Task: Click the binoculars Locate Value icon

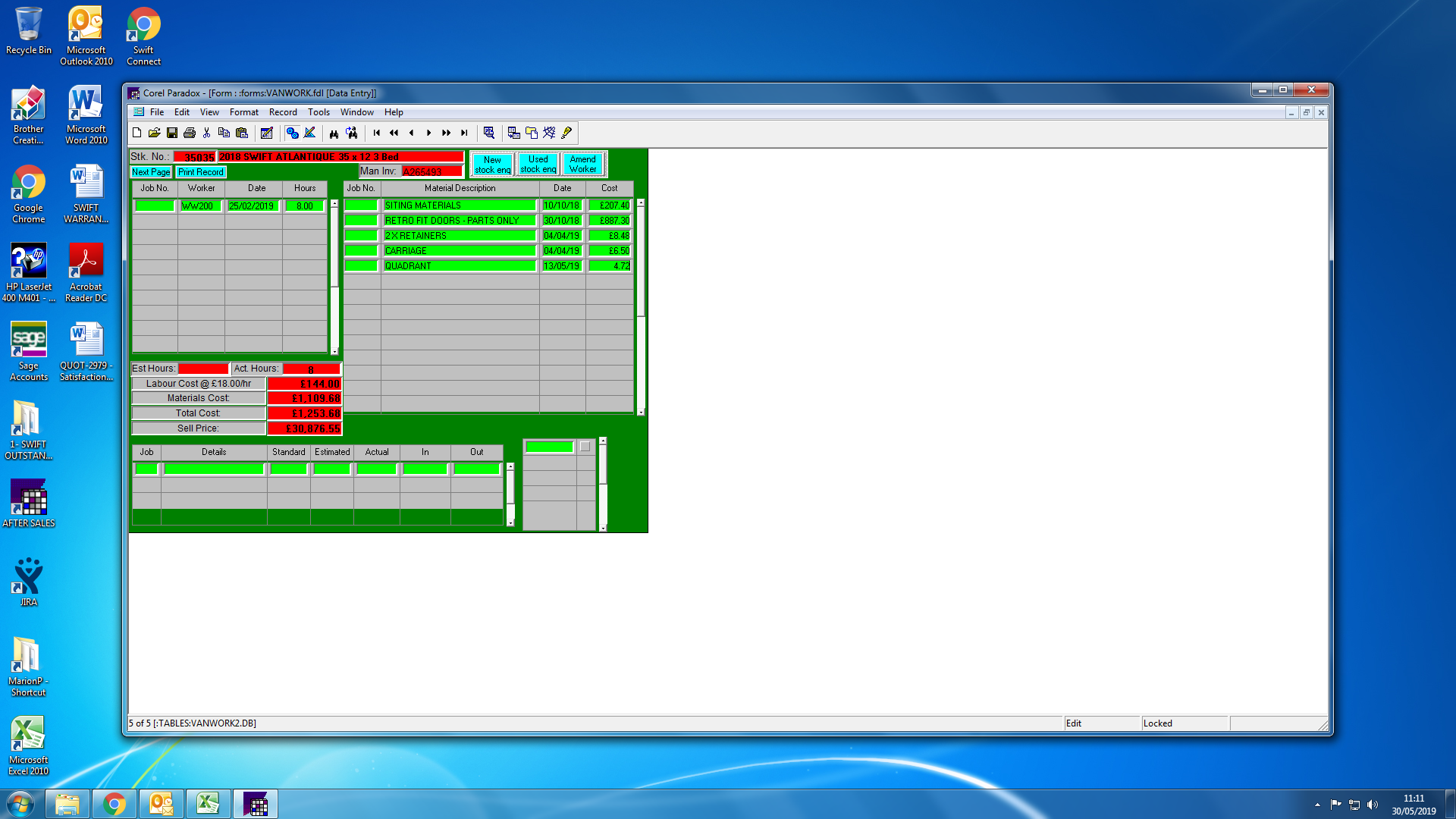Action: [x=334, y=133]
